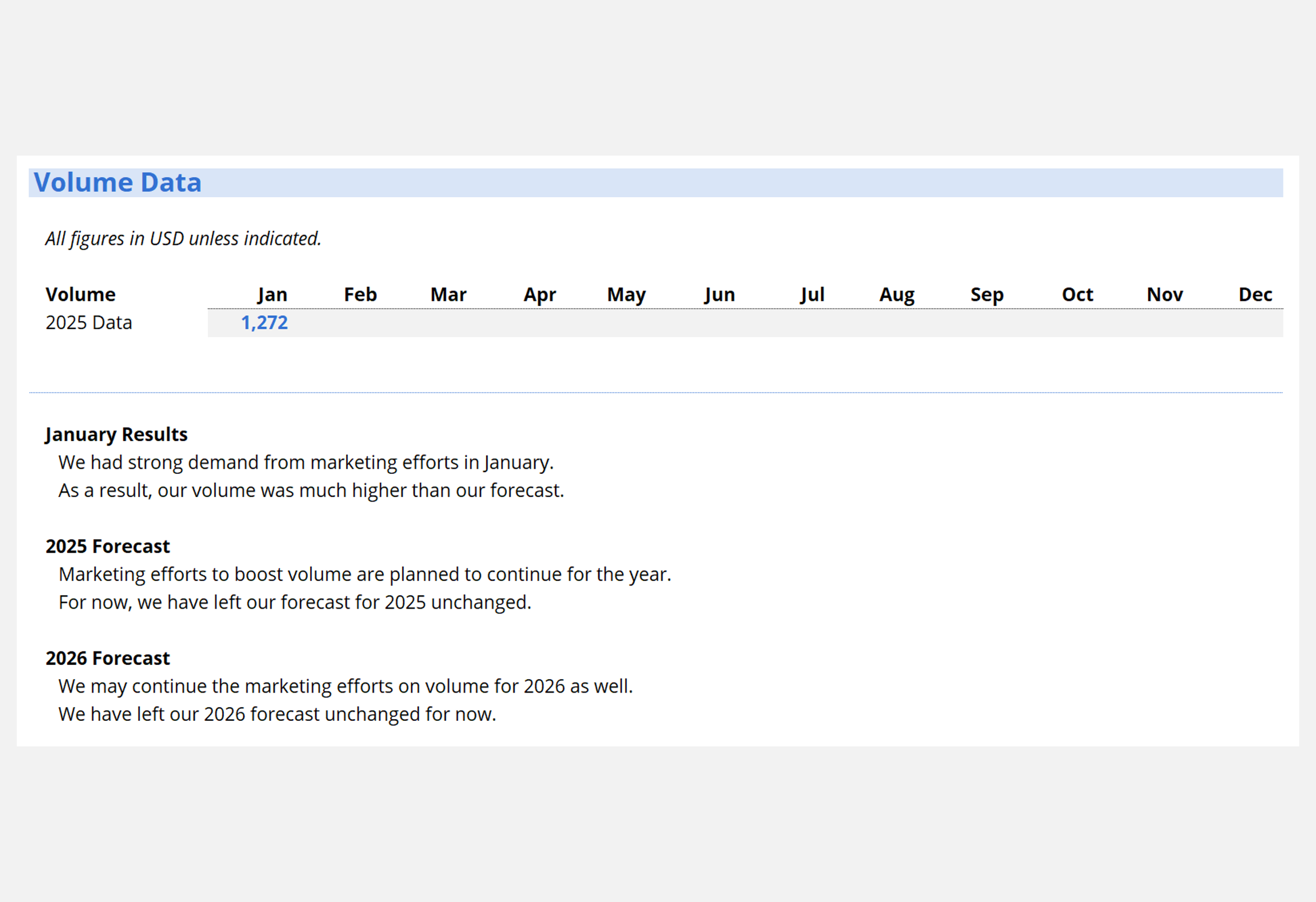The width and height of the screenshot is (1316, 902).
Task: Click the Volume row header label
Action: 80,294
